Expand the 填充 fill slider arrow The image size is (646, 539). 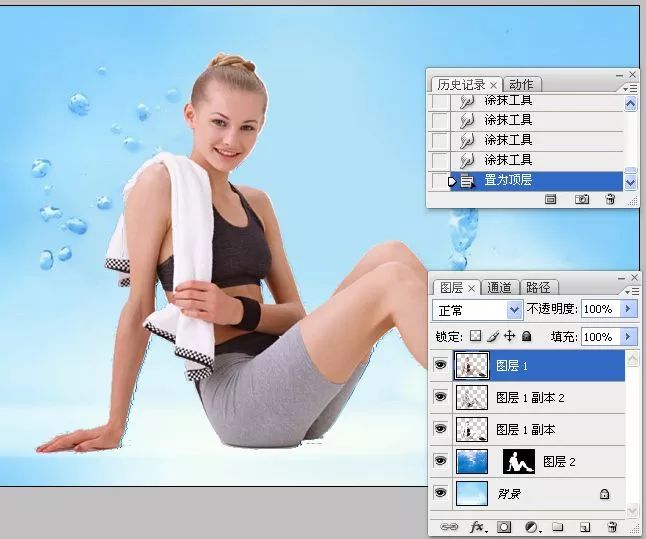(628, 337)
